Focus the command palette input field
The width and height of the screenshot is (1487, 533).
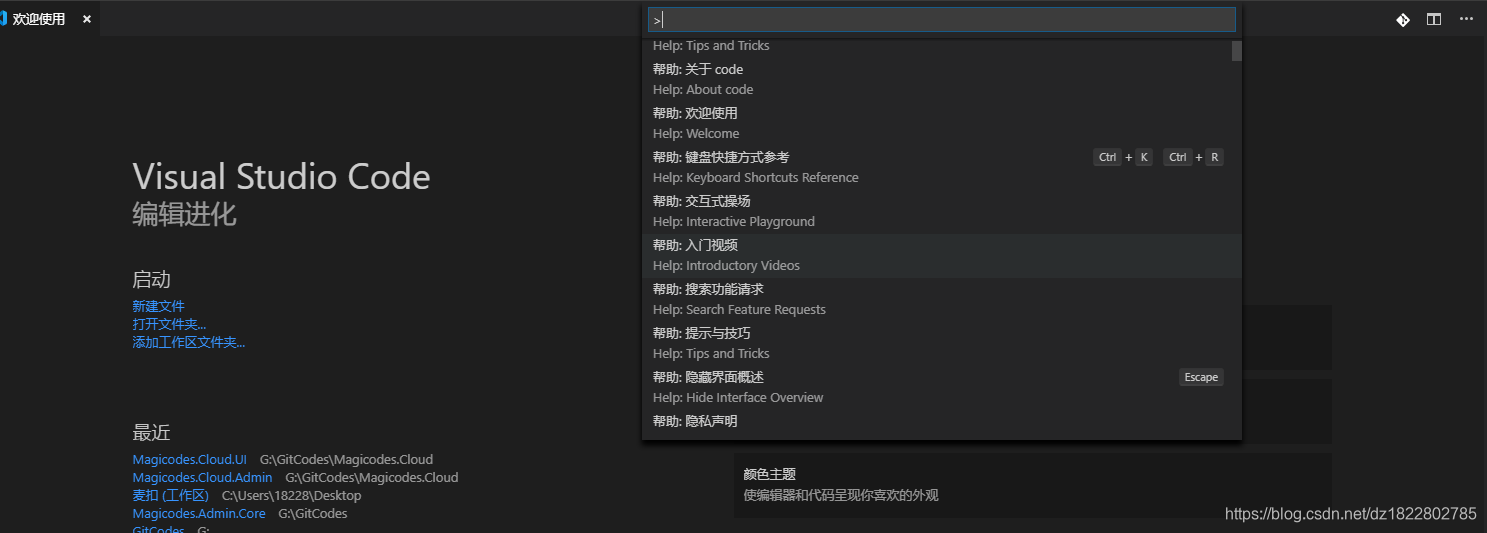(942, 20)
